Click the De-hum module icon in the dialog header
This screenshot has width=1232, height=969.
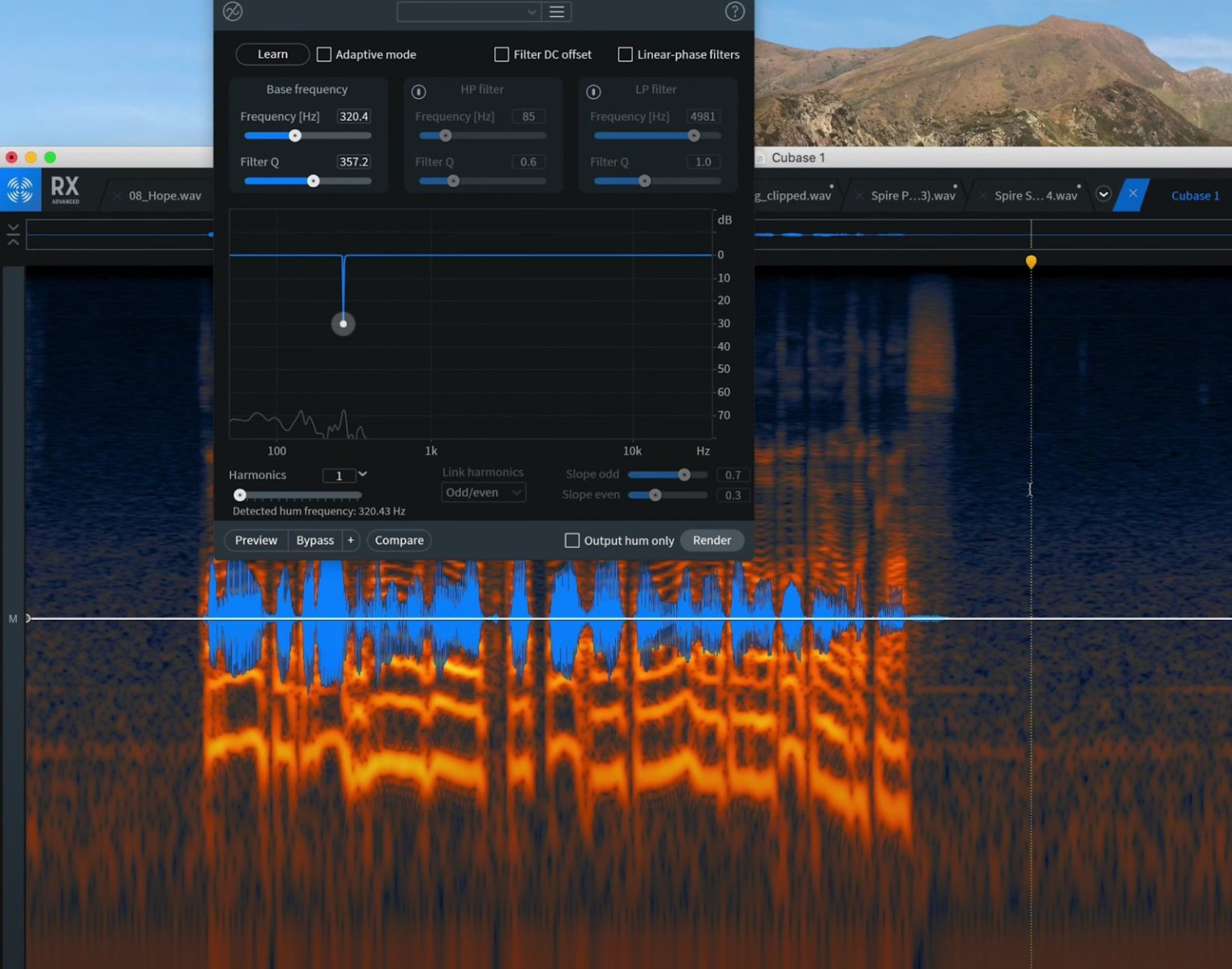(232, 11)
